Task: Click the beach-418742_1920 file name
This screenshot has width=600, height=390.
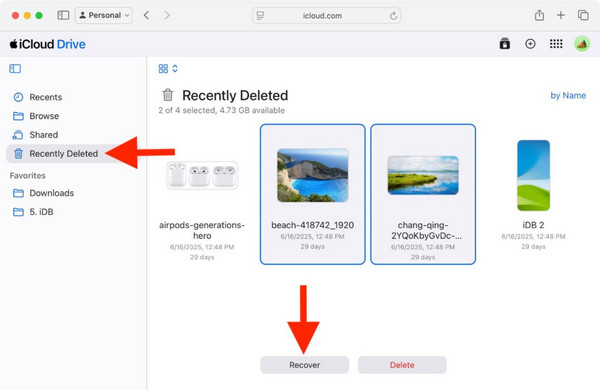Action: click(313, 225)
